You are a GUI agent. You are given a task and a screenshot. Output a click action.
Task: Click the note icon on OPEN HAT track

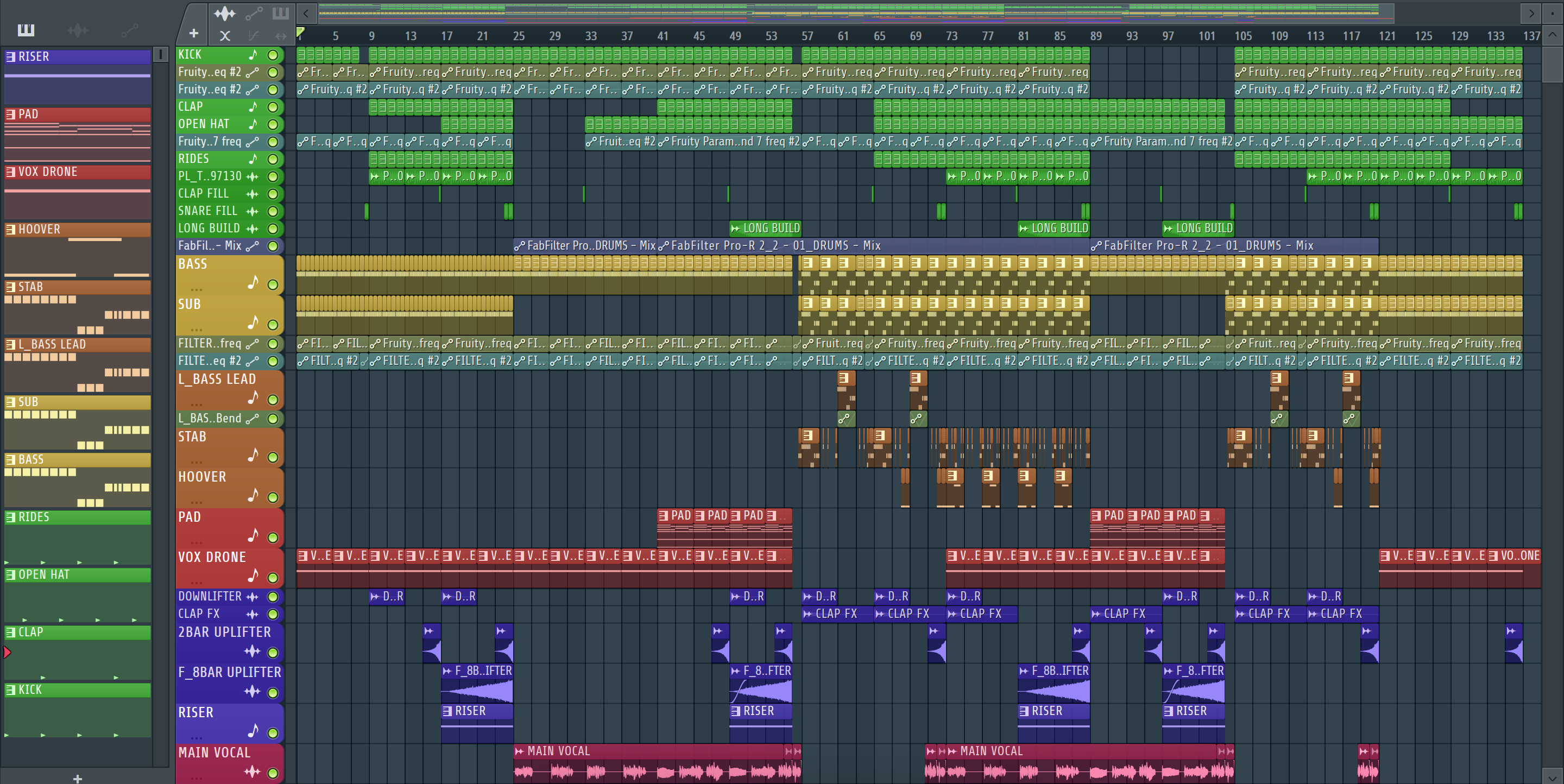pyautogui.click(x=253, y=124)
